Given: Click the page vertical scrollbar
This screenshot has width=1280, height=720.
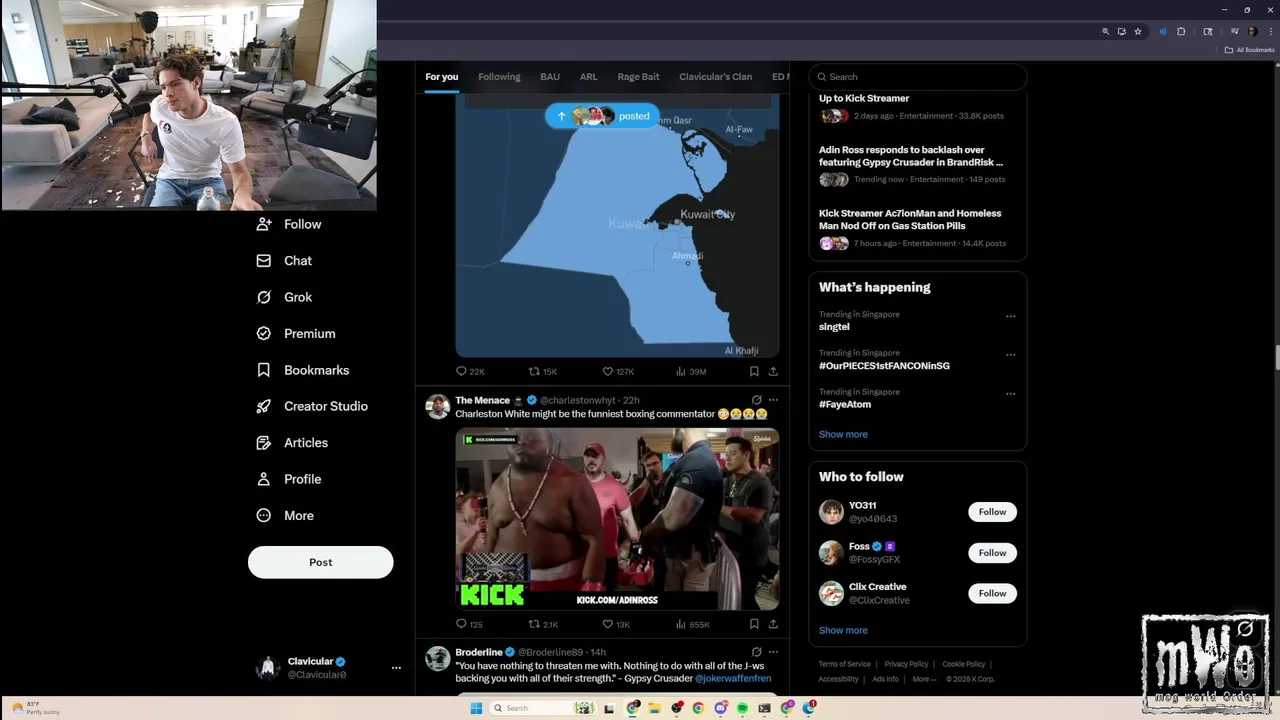Looking at the screenshot, I should coord(1276,357).
